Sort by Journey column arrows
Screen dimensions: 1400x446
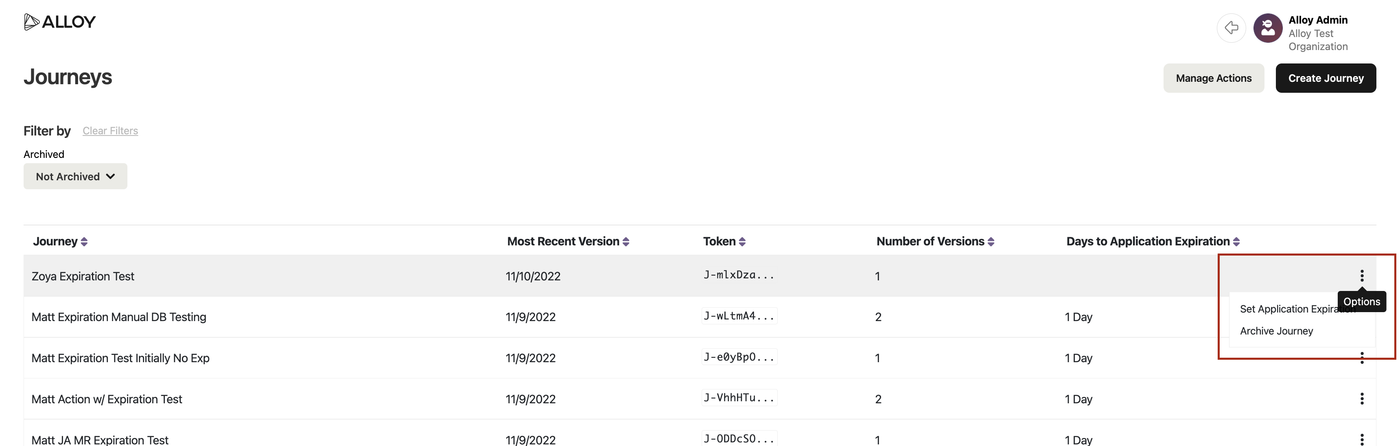click(84, 242)
